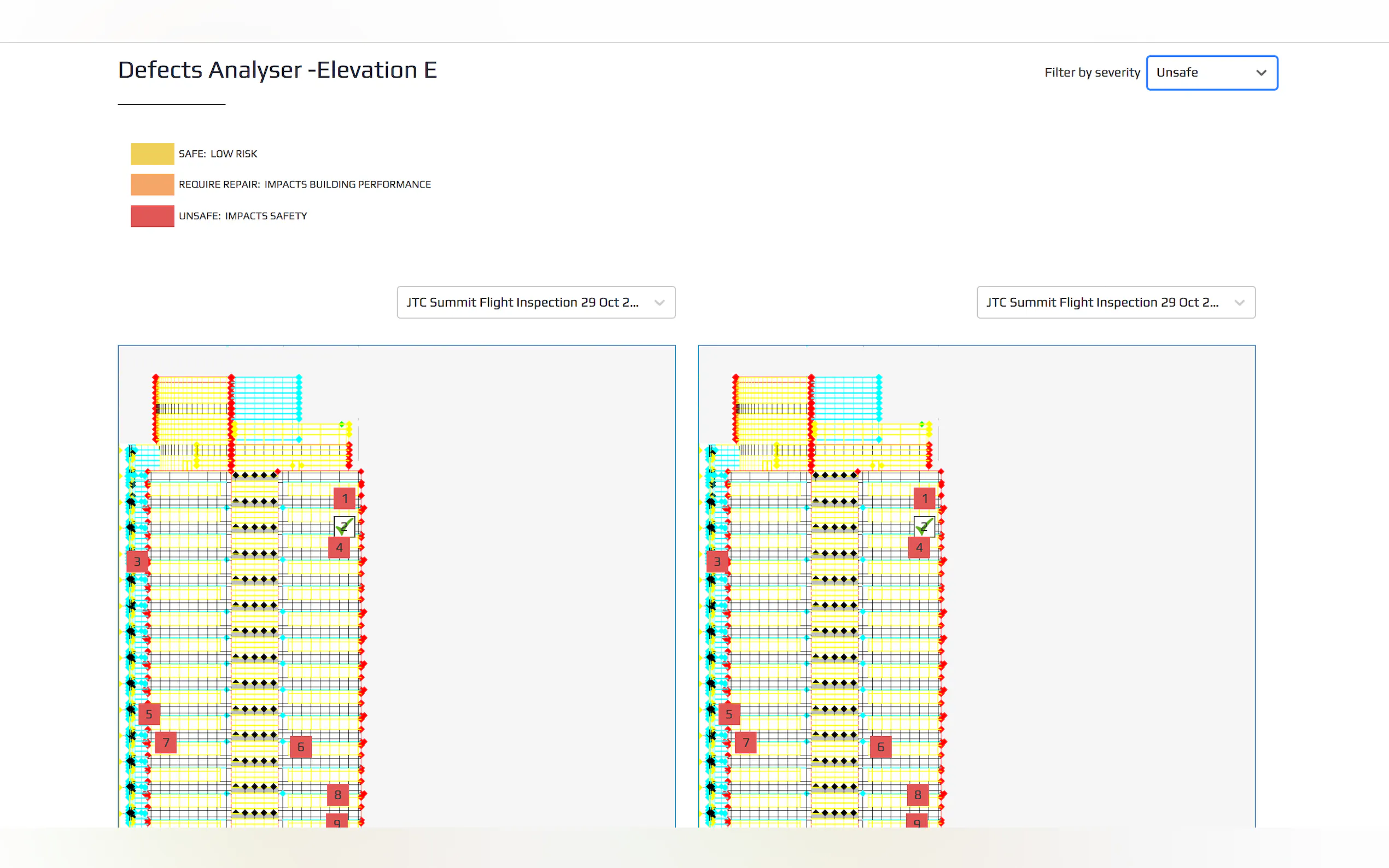The width and height of the screenshot is (1389, 868).
Task: Click the yellow Safe legend swatch
Action: (x=152, y=154)
